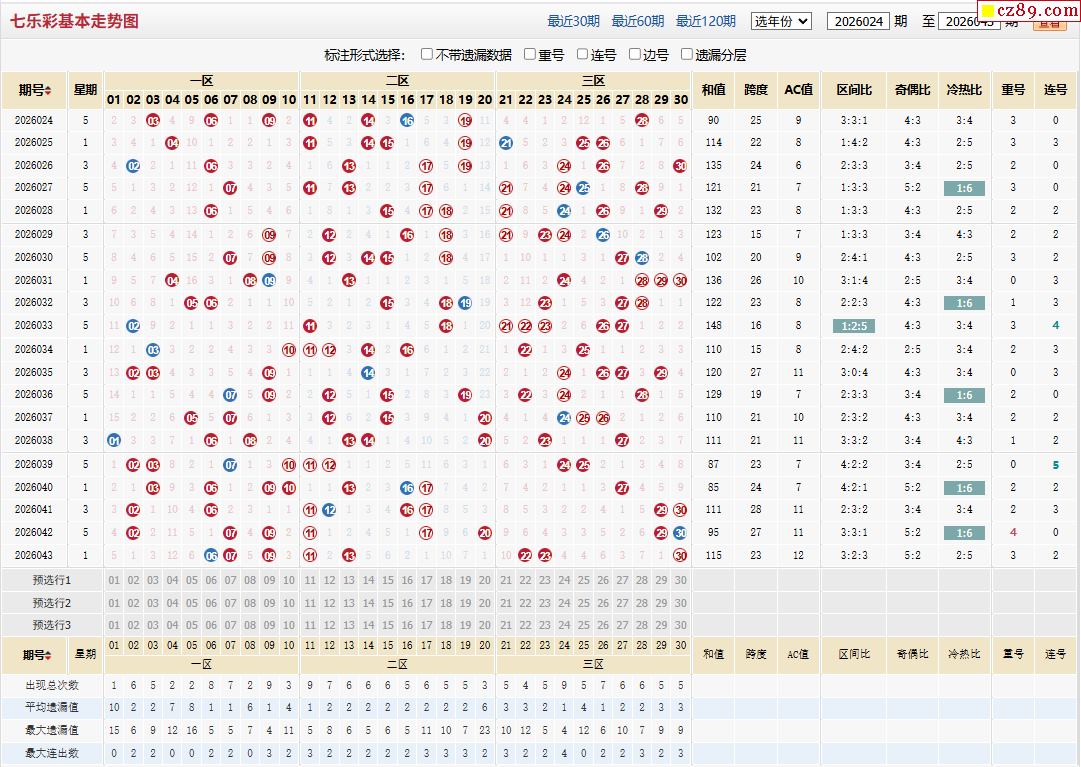Viewport: 1081px width, 767px height.
Task: Toggle the 重号 checkbox
Action: pos(530,55)
